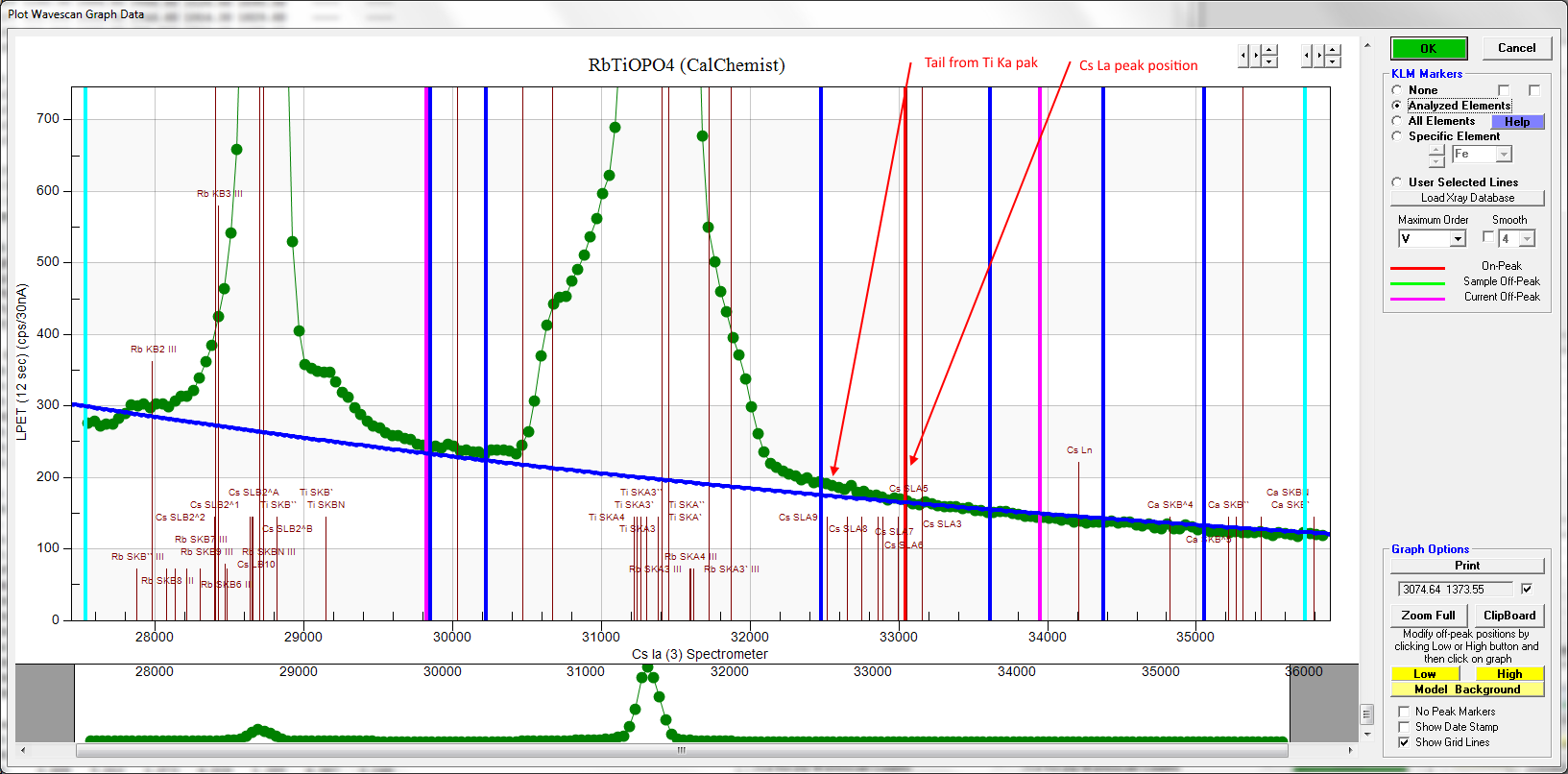Choose the None KLM markers option
The width and height of the screenshot is (1568, 774).
point(1397,90)
